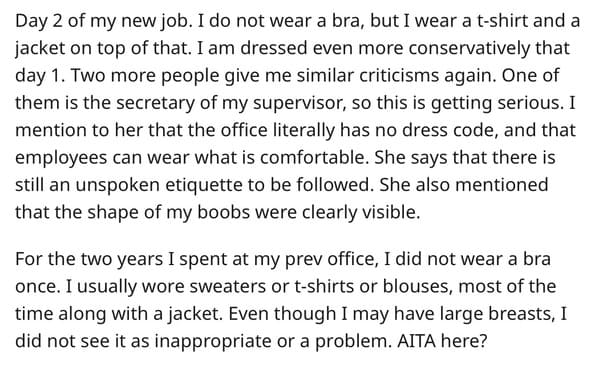Click the word "AITA" in the post

[416, 340]
